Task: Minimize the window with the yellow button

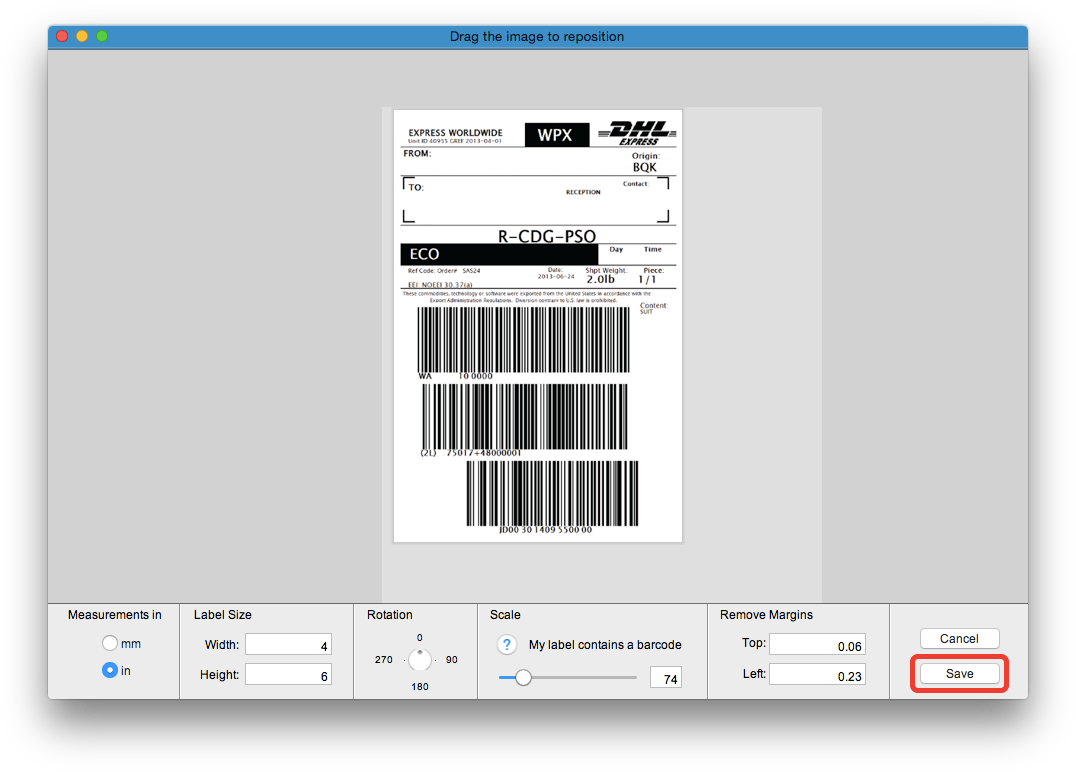Action: pos(82,36)
